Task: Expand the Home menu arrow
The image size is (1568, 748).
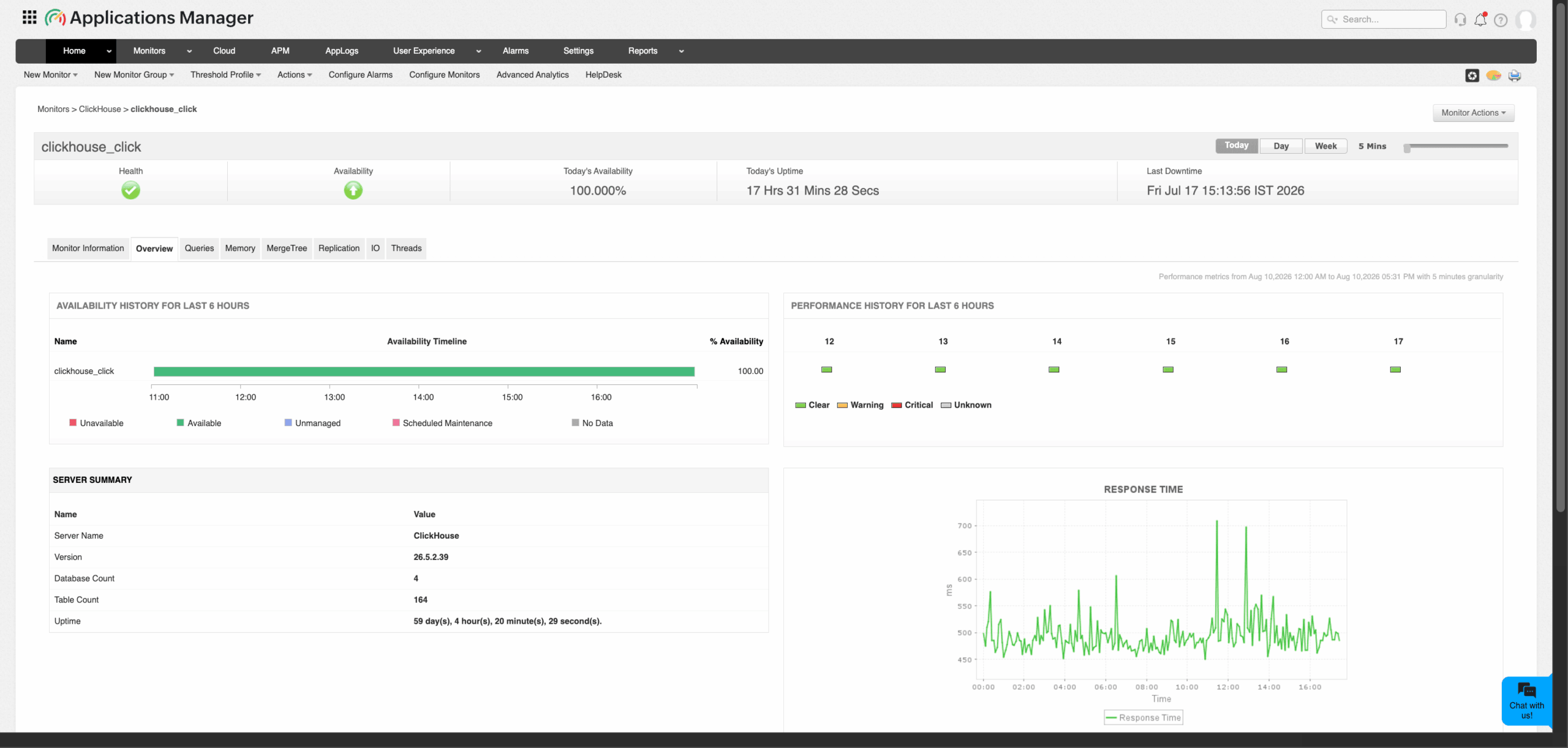Action: pyautogui.click(x=109, y=51)
